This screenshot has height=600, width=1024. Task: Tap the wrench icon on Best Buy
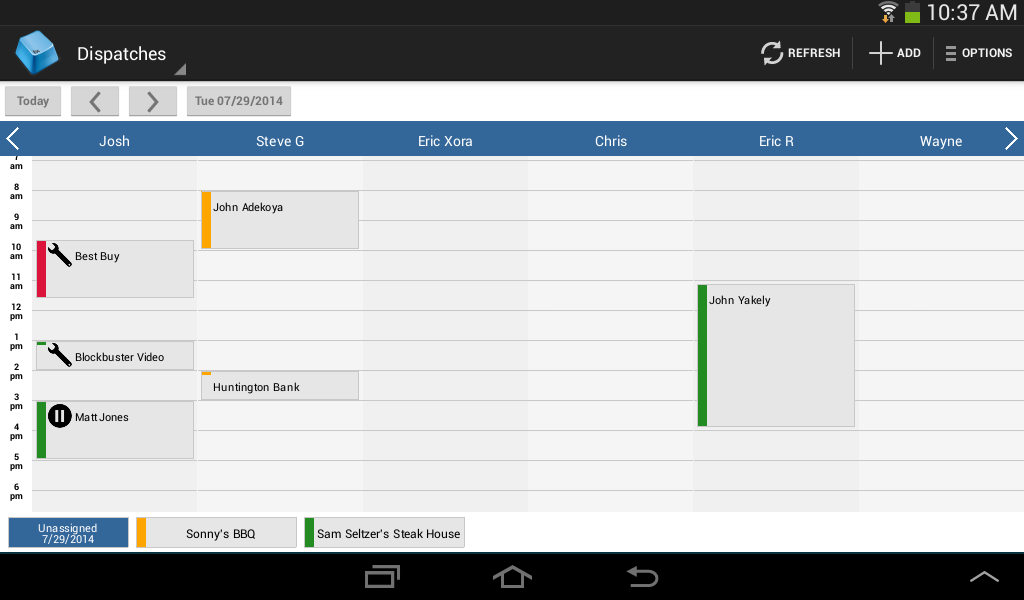pyautogui.click(x=59, y=255)
